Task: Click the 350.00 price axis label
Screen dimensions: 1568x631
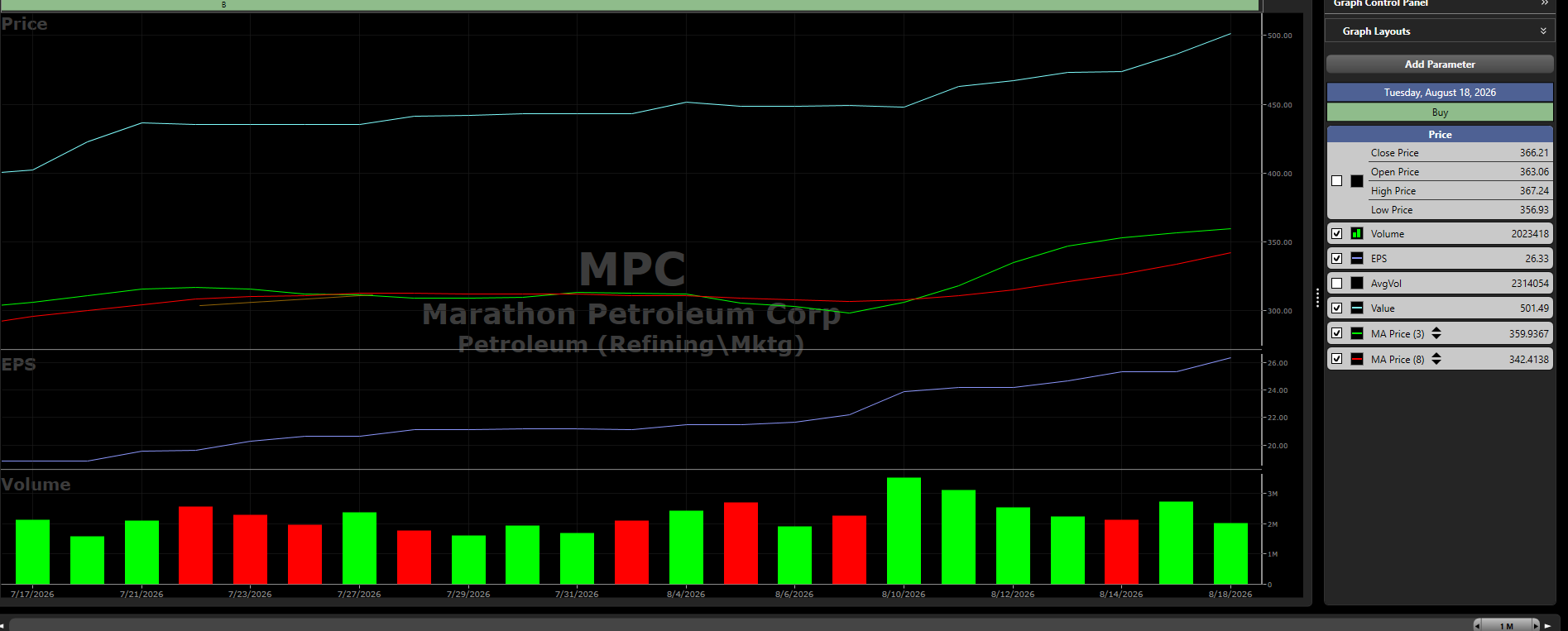Action: 1279,242
